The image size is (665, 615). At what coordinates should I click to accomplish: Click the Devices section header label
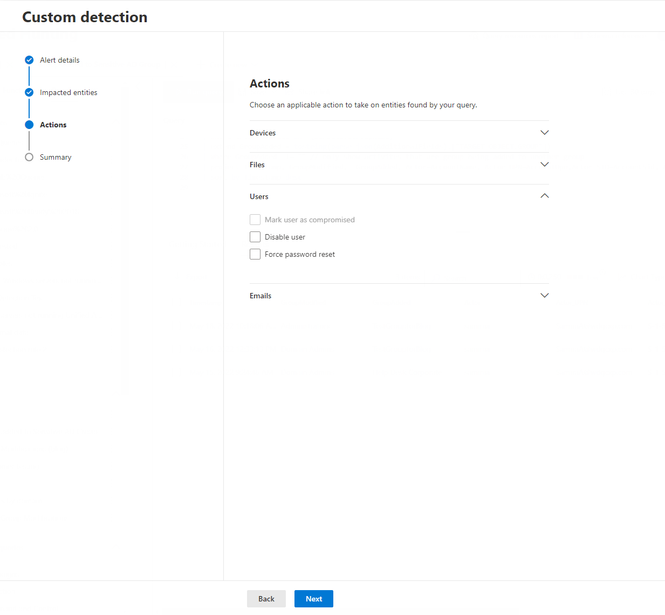coord(263,133)
